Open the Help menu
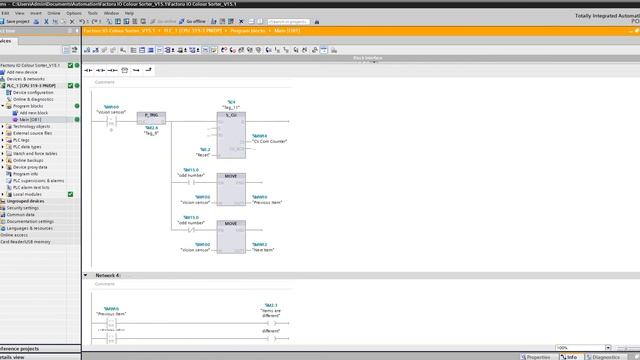The image size is (640, 360). click(x=129, y=13)
